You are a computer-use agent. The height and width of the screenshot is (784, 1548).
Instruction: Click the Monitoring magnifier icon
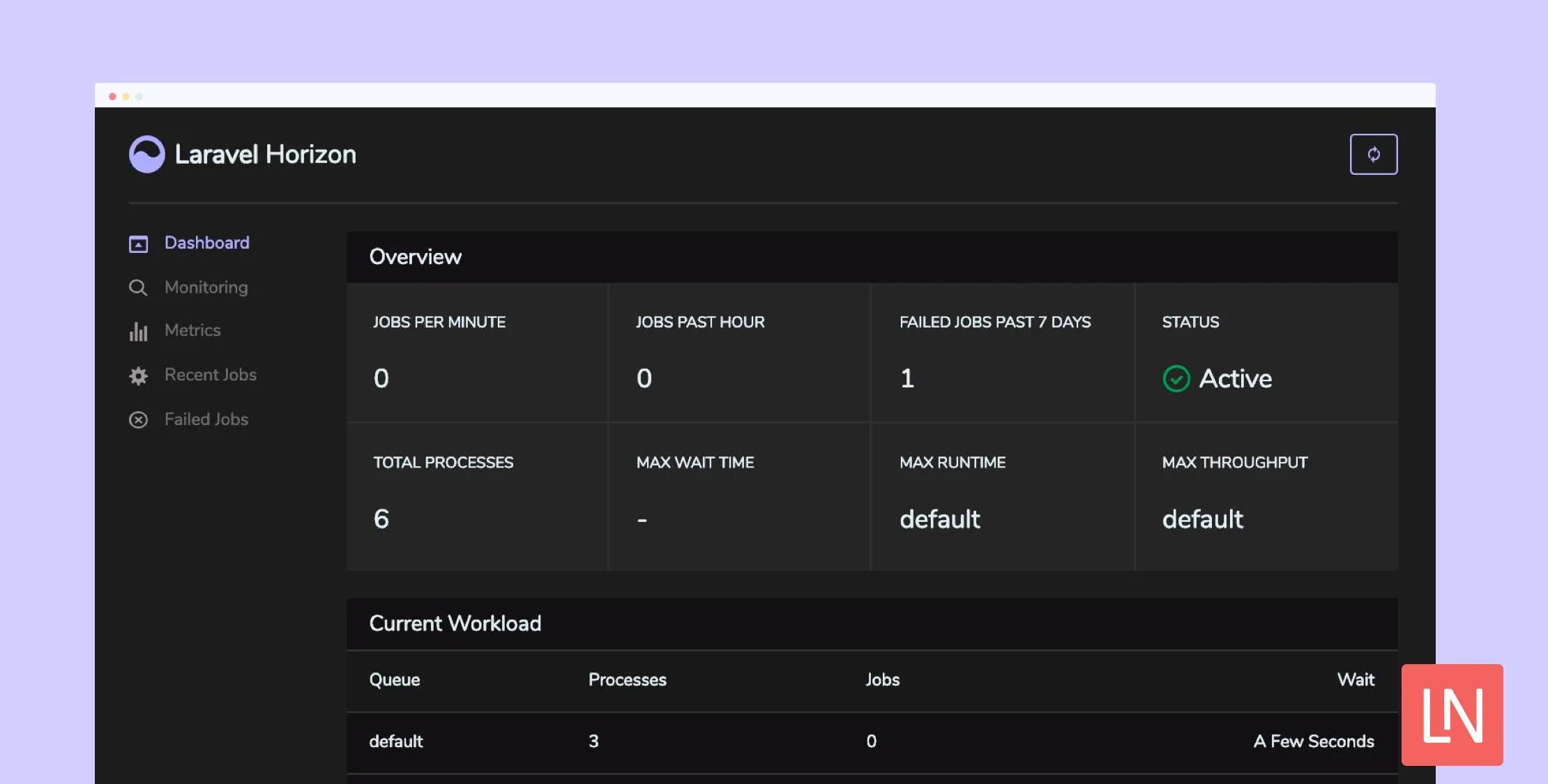click(138, 288)
